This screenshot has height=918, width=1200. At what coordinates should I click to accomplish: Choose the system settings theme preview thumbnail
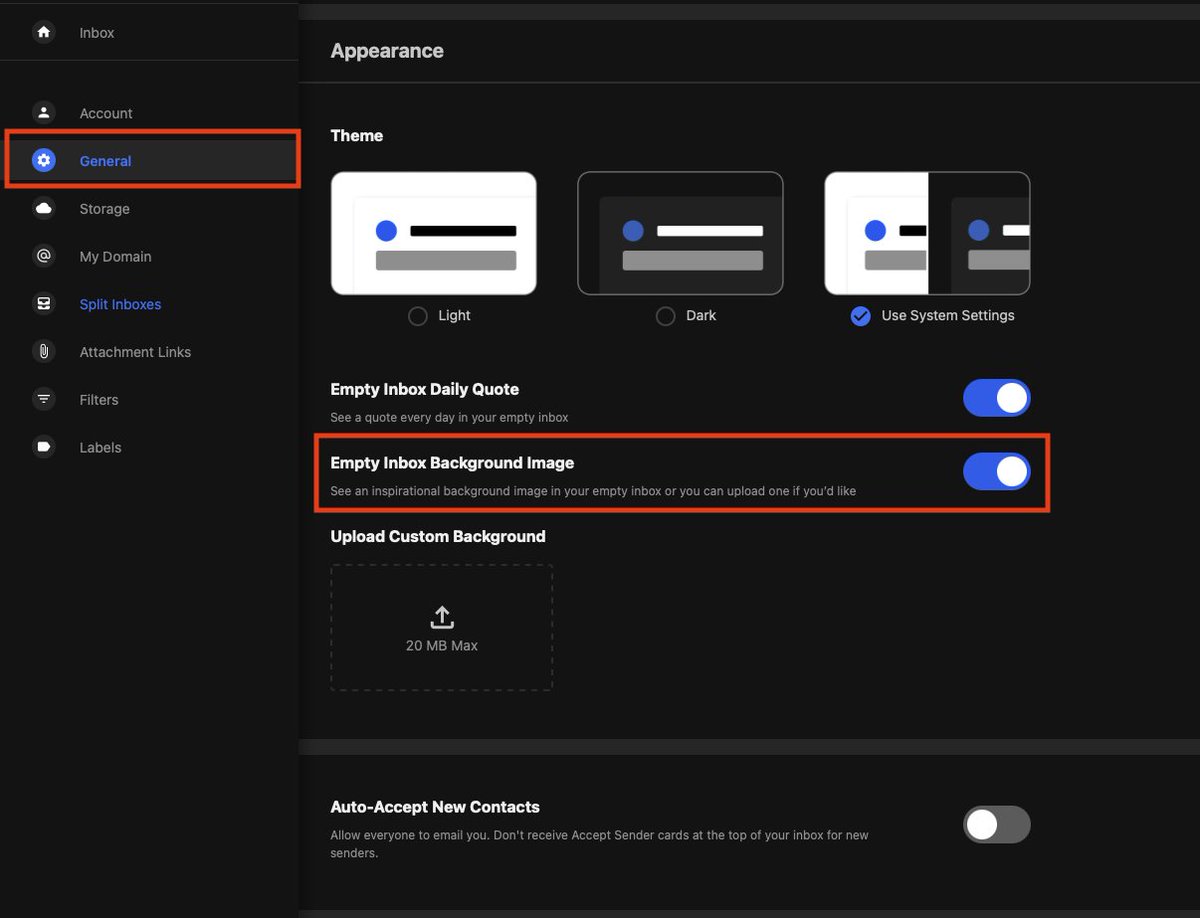927,233
